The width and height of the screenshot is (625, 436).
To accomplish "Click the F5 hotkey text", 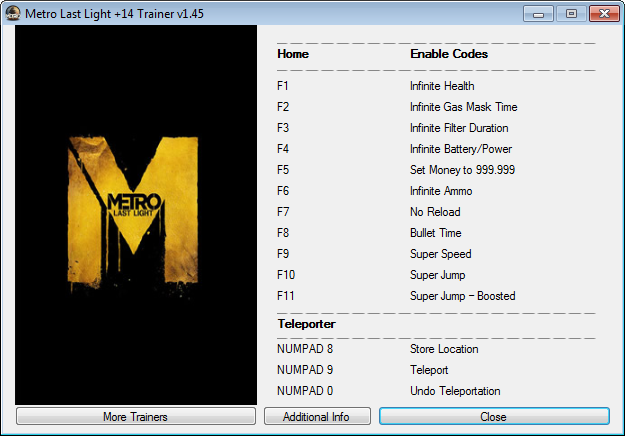I will coord(283,170).
